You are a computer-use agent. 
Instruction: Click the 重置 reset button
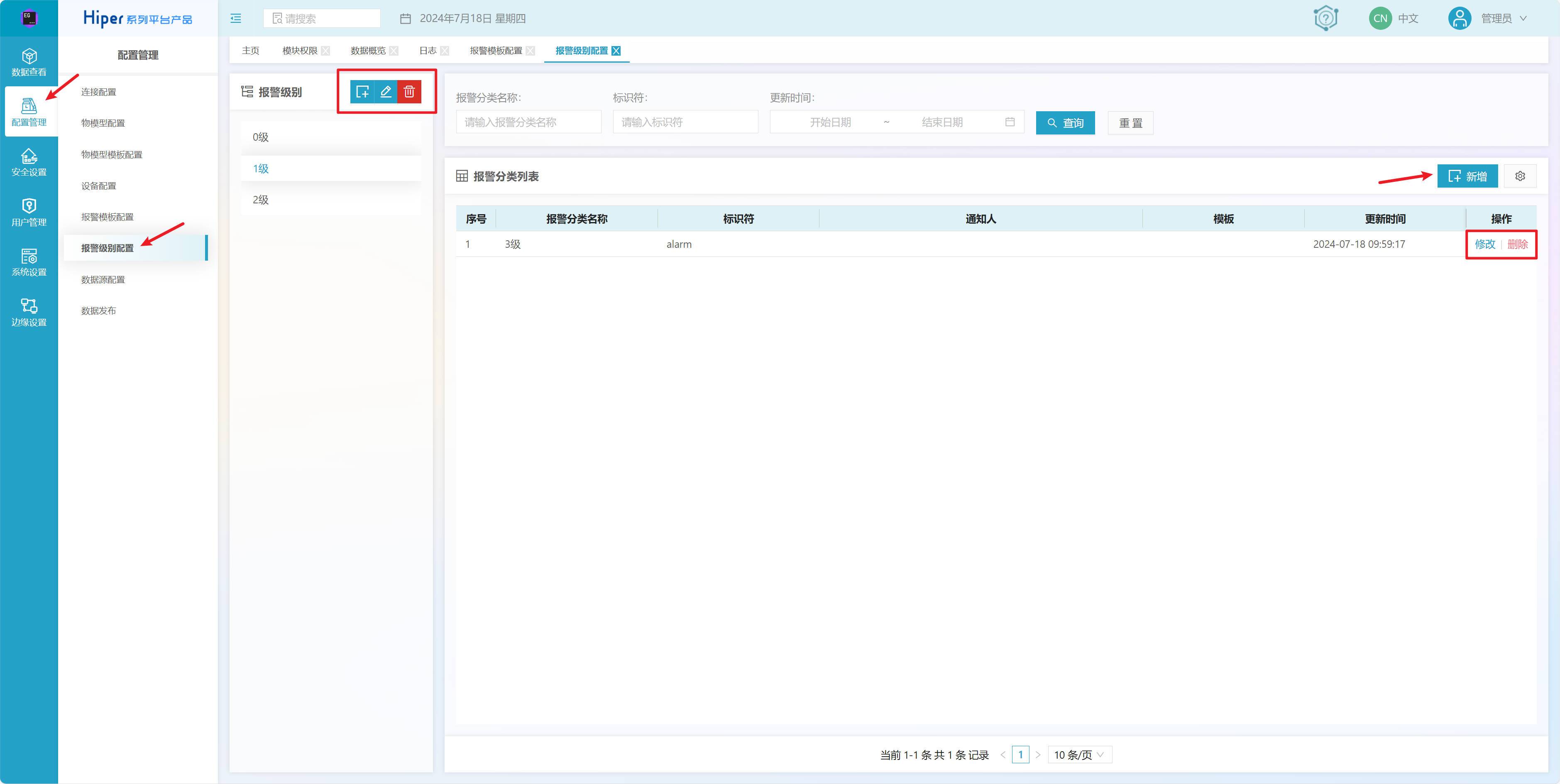[x=1130, y=123]
